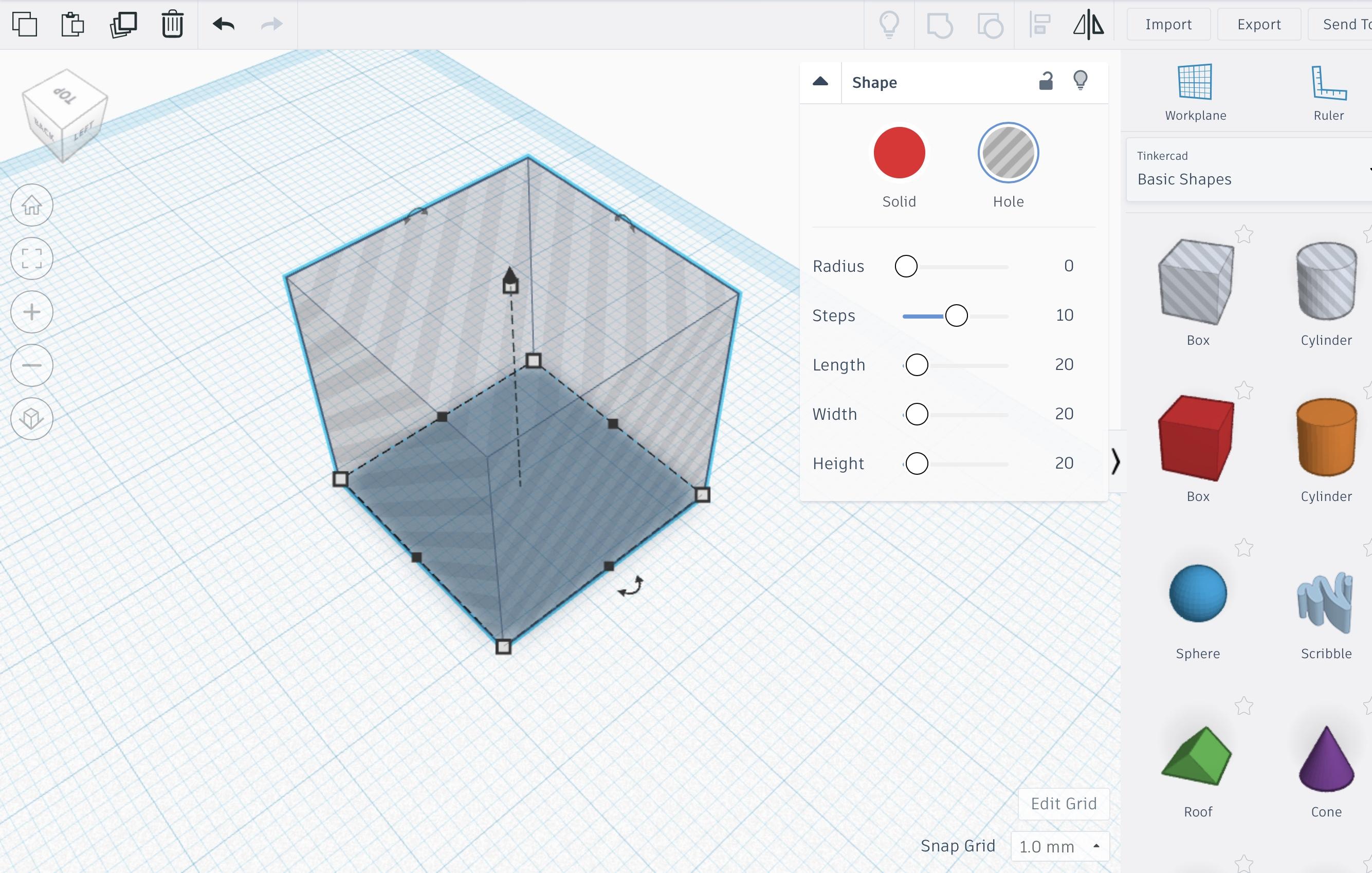
Task: Undo the last action
Action: pyautogui.click(x=223, y=24)
